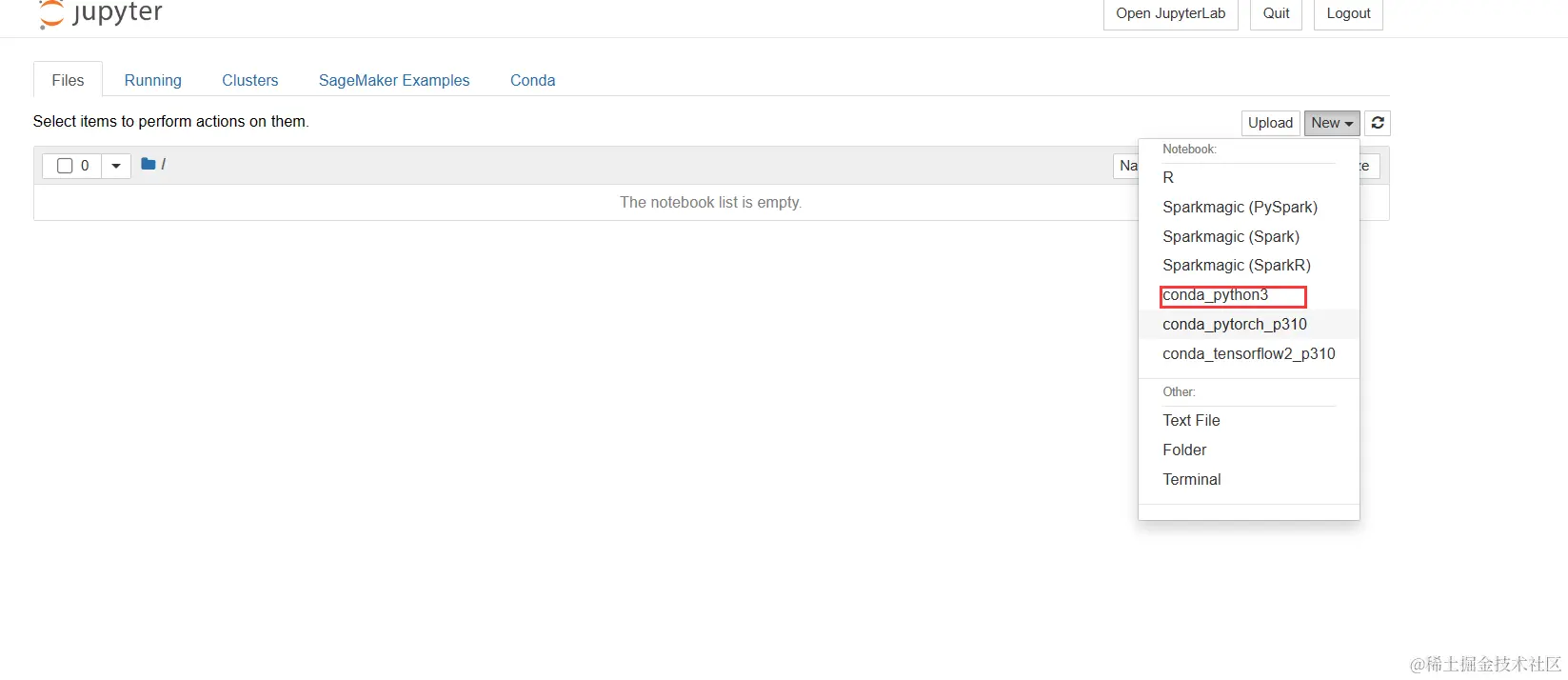This screenshot has width=1568, height=680.
Task: Choose Sparkmagic (Spark) kernel
Action: (x=1249, y=236)
